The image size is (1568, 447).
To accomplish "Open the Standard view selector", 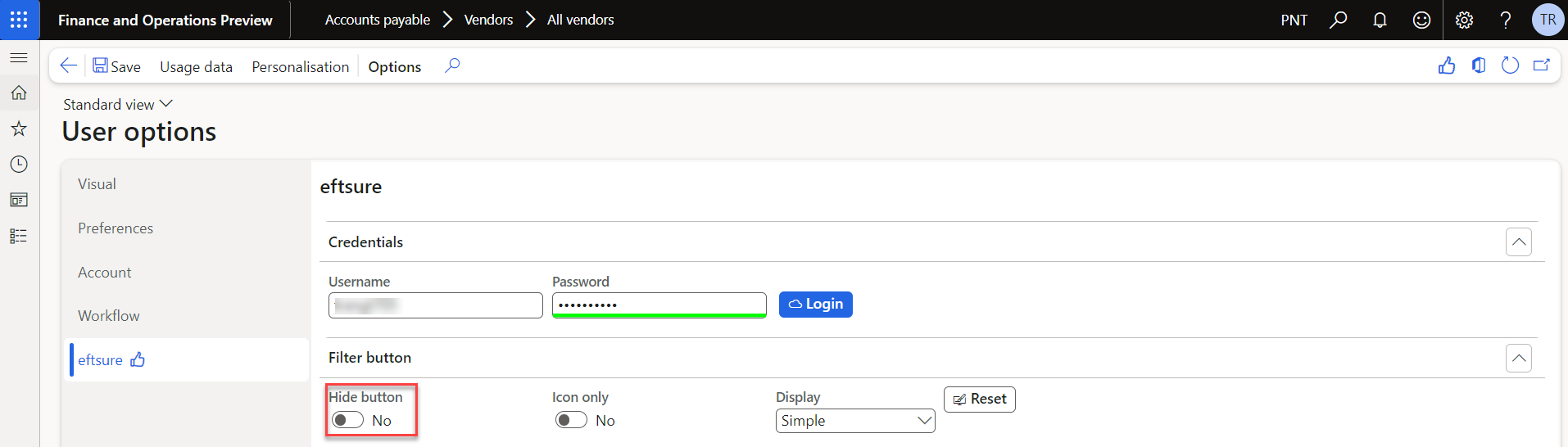I will coord(118,104).
